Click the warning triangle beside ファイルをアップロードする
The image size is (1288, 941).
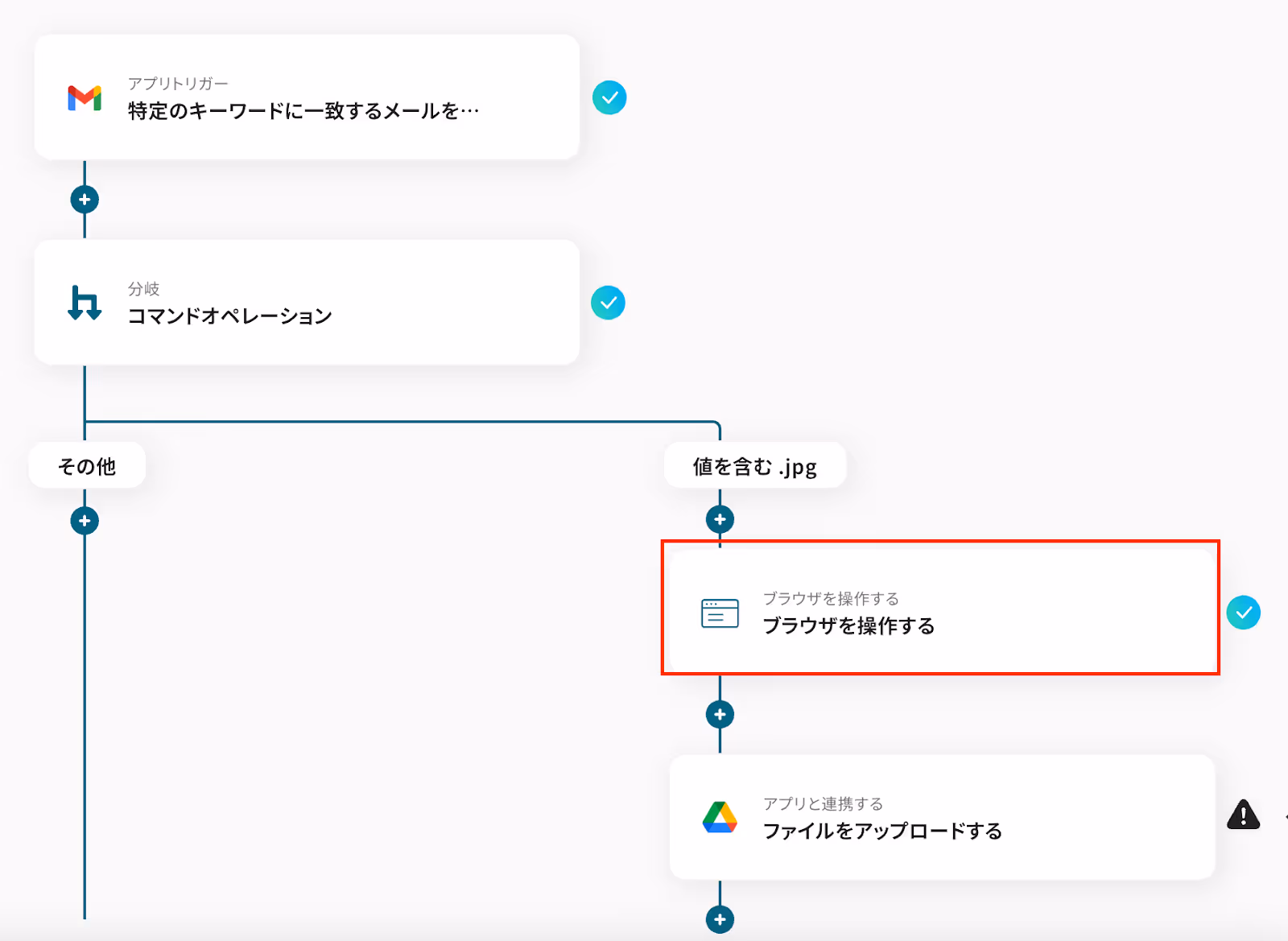click(1244, 815)
